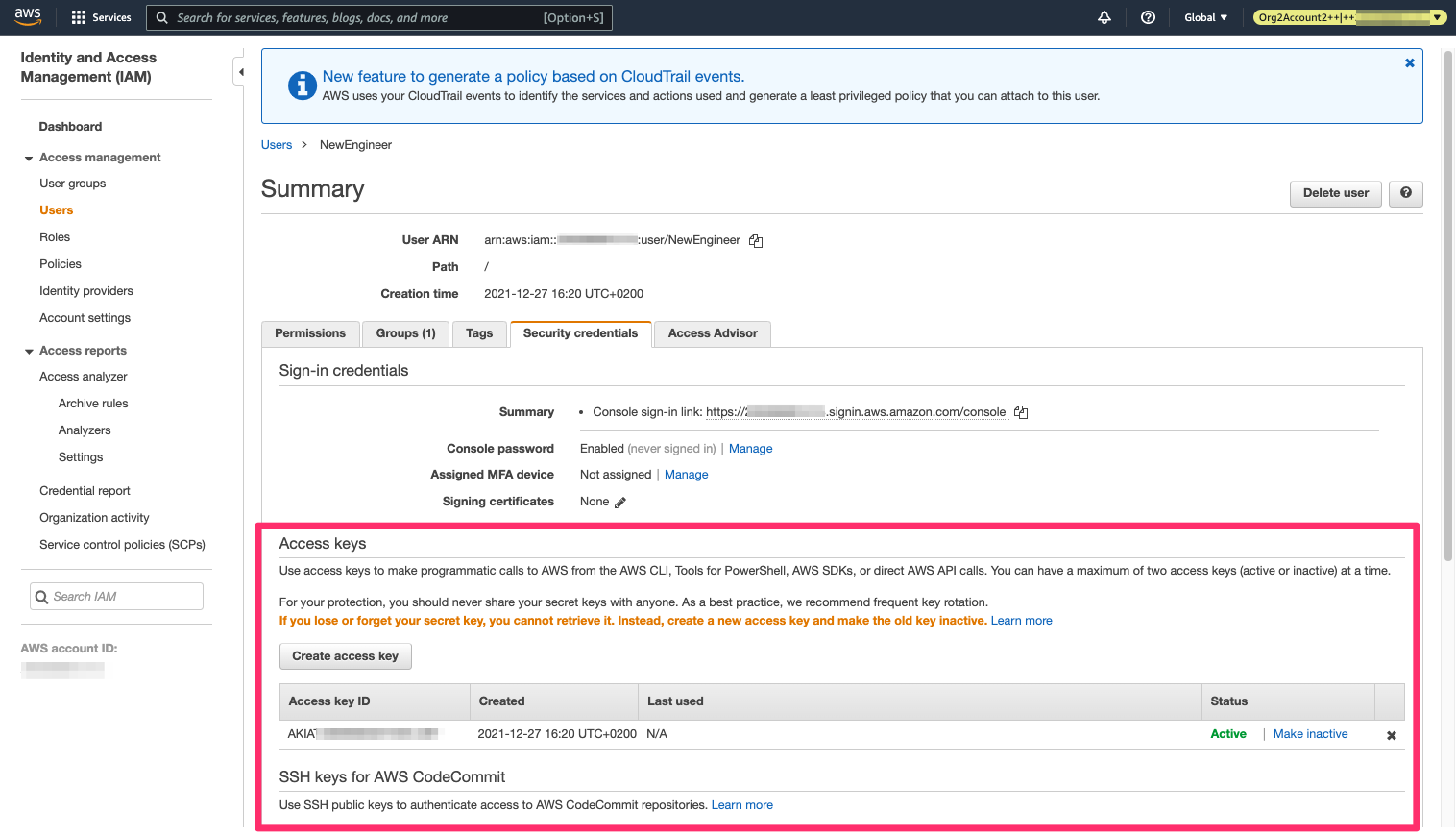Open Learn more link for access keys
Image resolution: width=1456 pixels, height=836 pixels.
[x=1021, y=621]
